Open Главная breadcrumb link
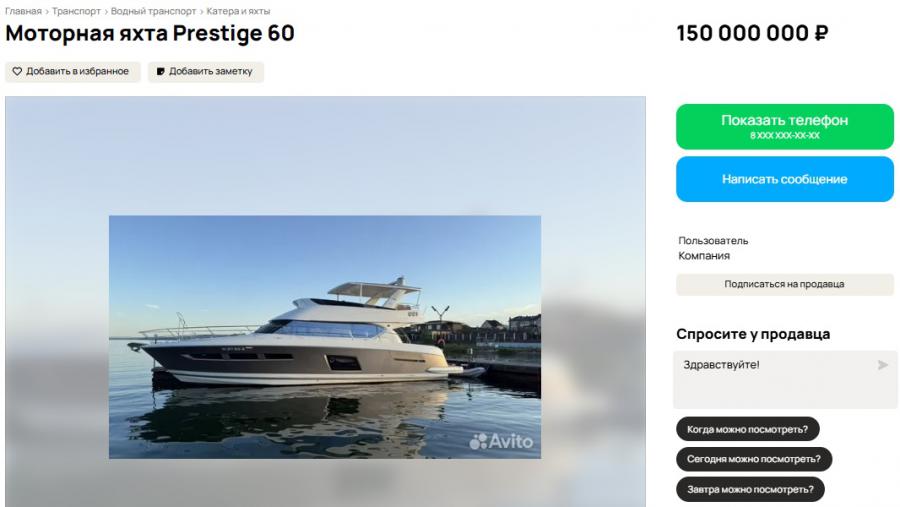This screenshot has height=507, width=900. click(23, 11)
